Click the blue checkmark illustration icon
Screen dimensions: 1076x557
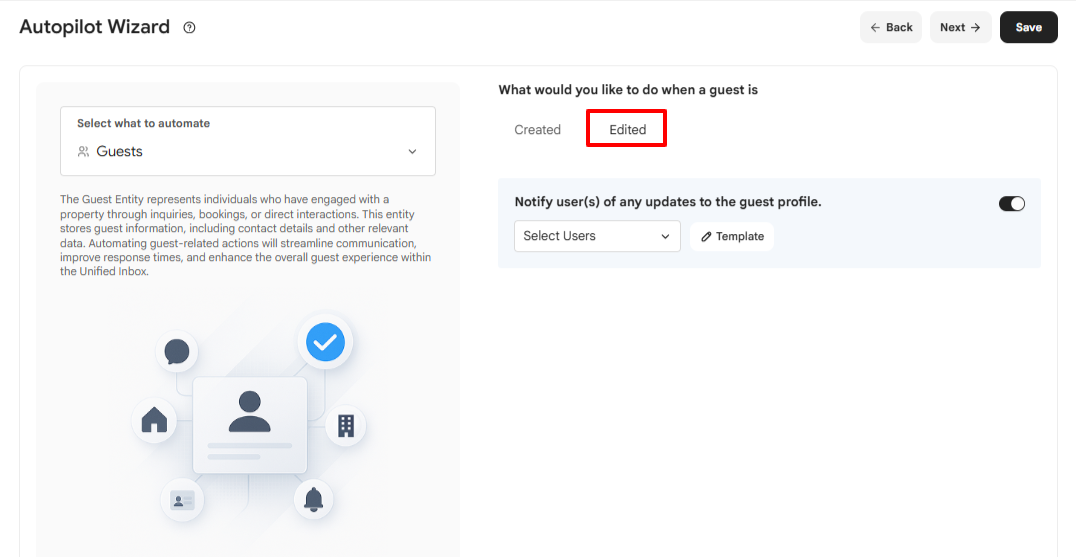pos(325,342)
